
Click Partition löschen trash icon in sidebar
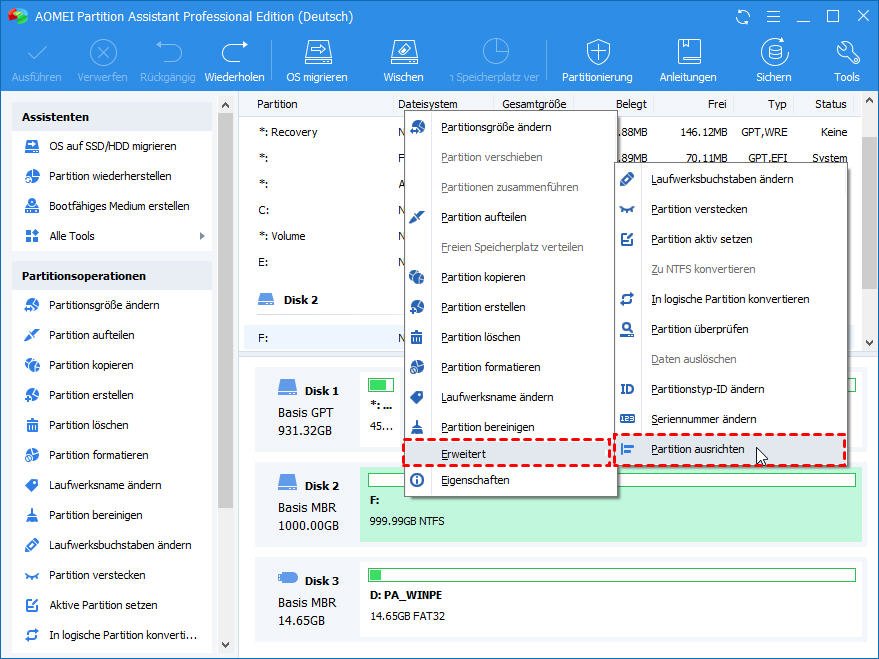pyautogui.click(x=33, y=425)
